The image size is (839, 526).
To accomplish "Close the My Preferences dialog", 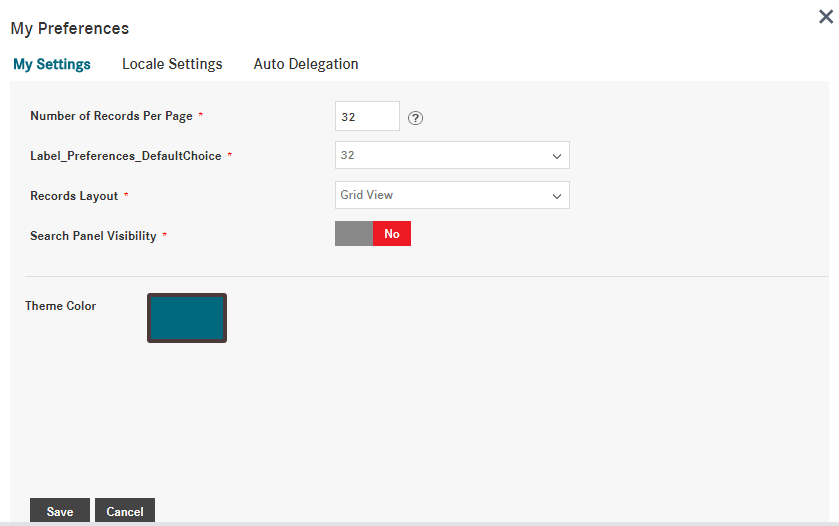I will 826,16.
